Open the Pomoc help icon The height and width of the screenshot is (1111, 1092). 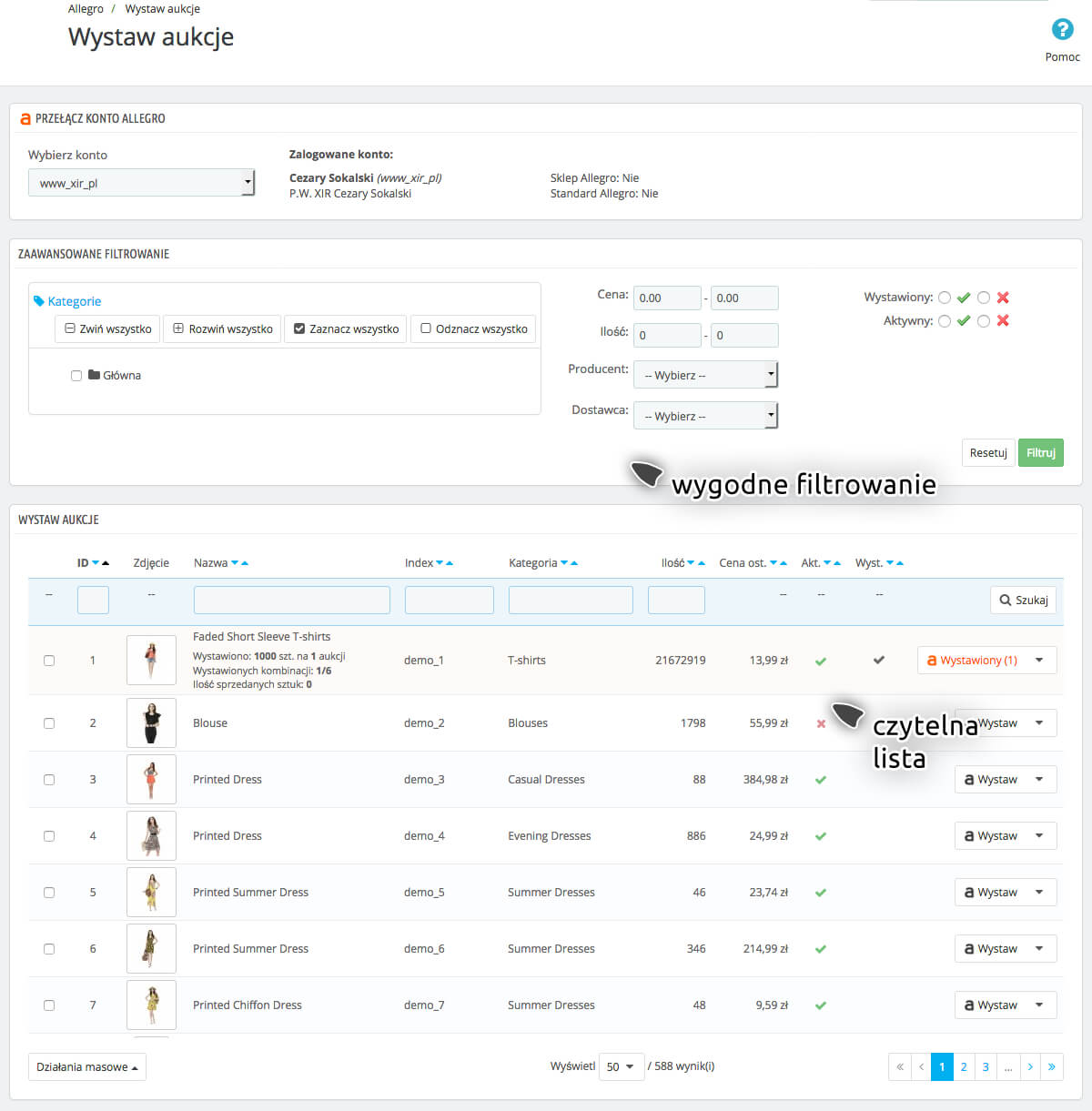(1062, 29)
